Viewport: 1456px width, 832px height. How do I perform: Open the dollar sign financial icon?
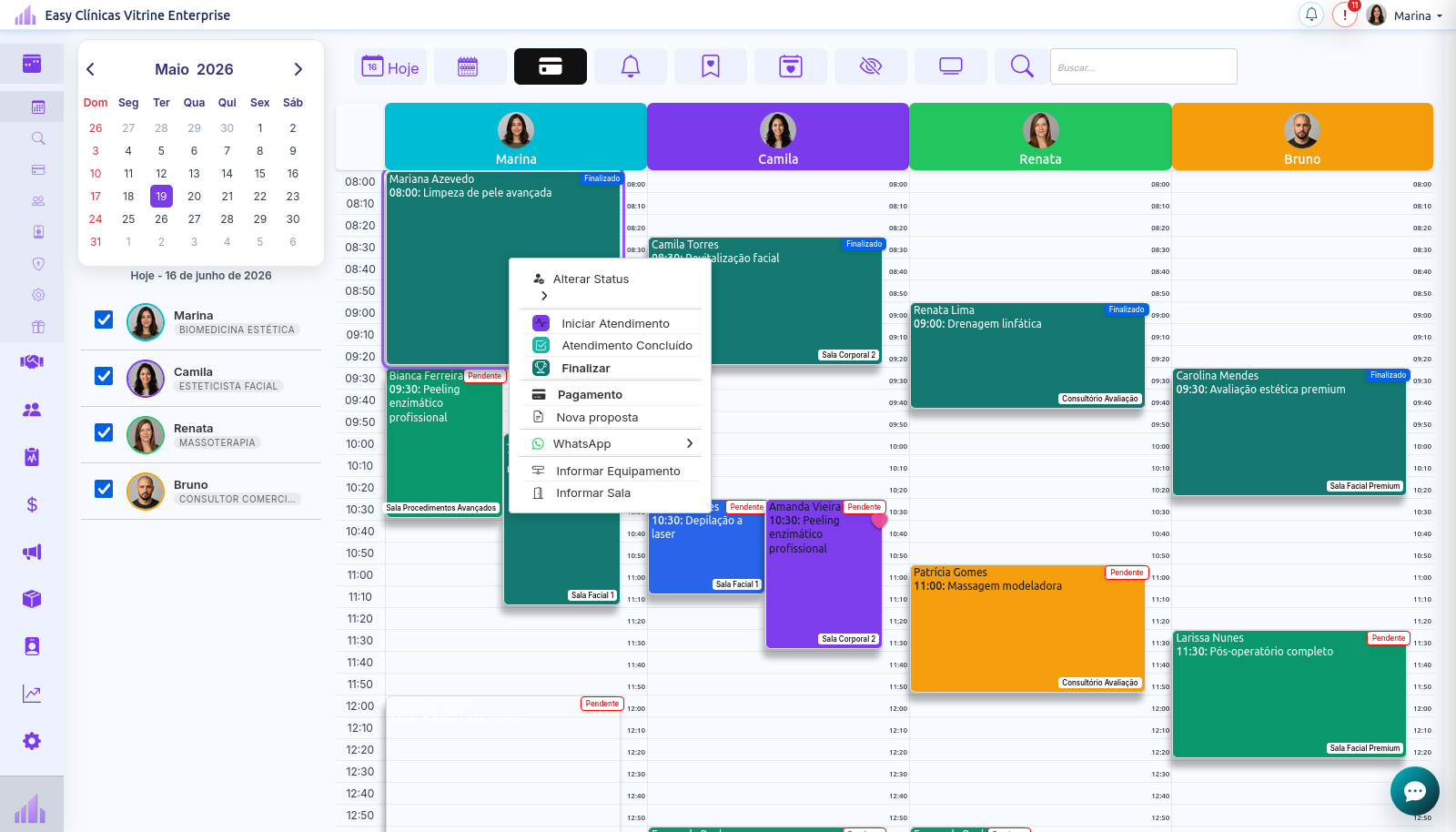coord(32,504)
